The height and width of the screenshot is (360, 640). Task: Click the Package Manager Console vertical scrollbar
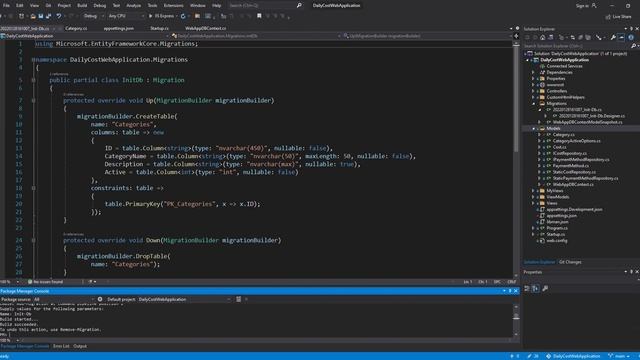(x=516, y=320)
